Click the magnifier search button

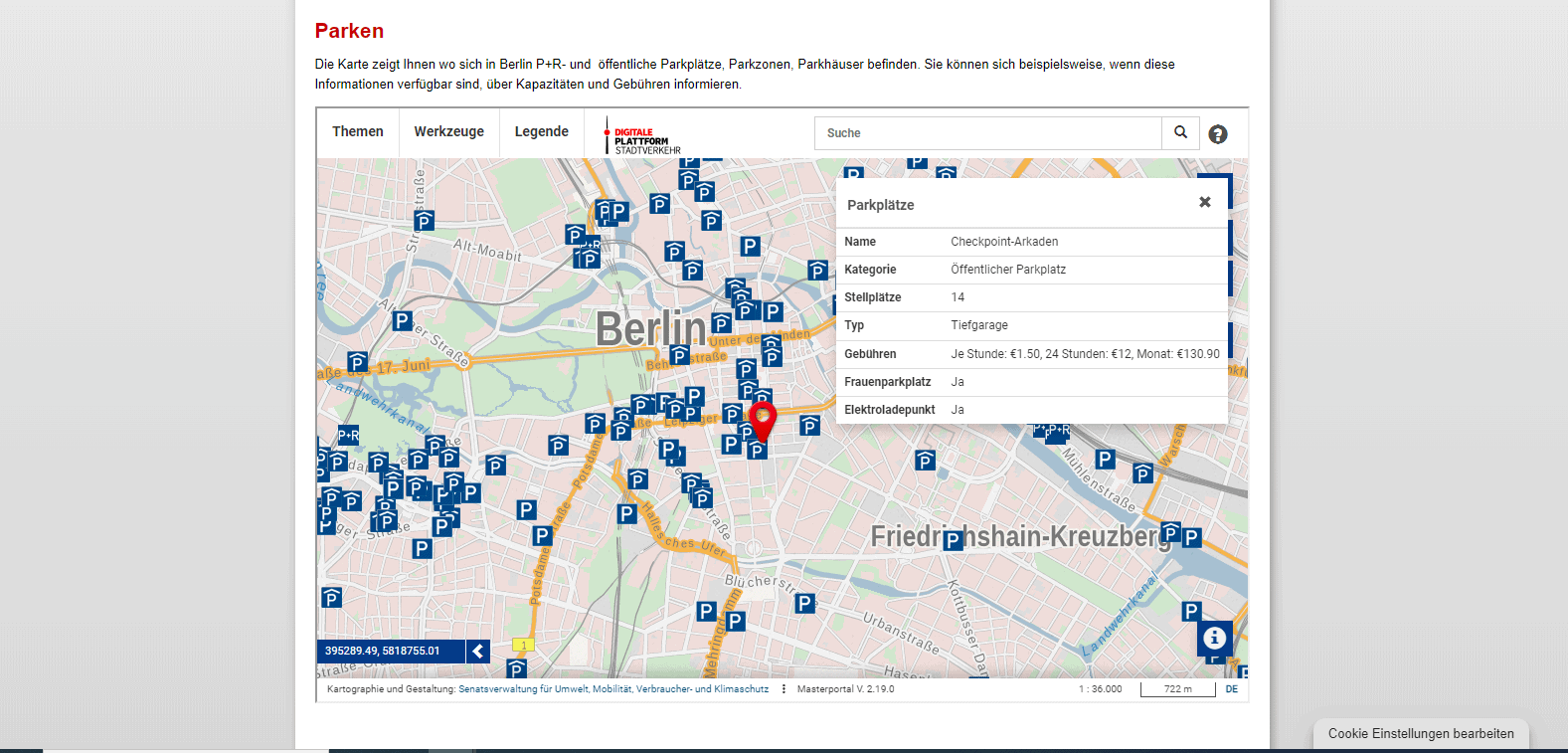pyautogui.click(x=1180, y=132)
